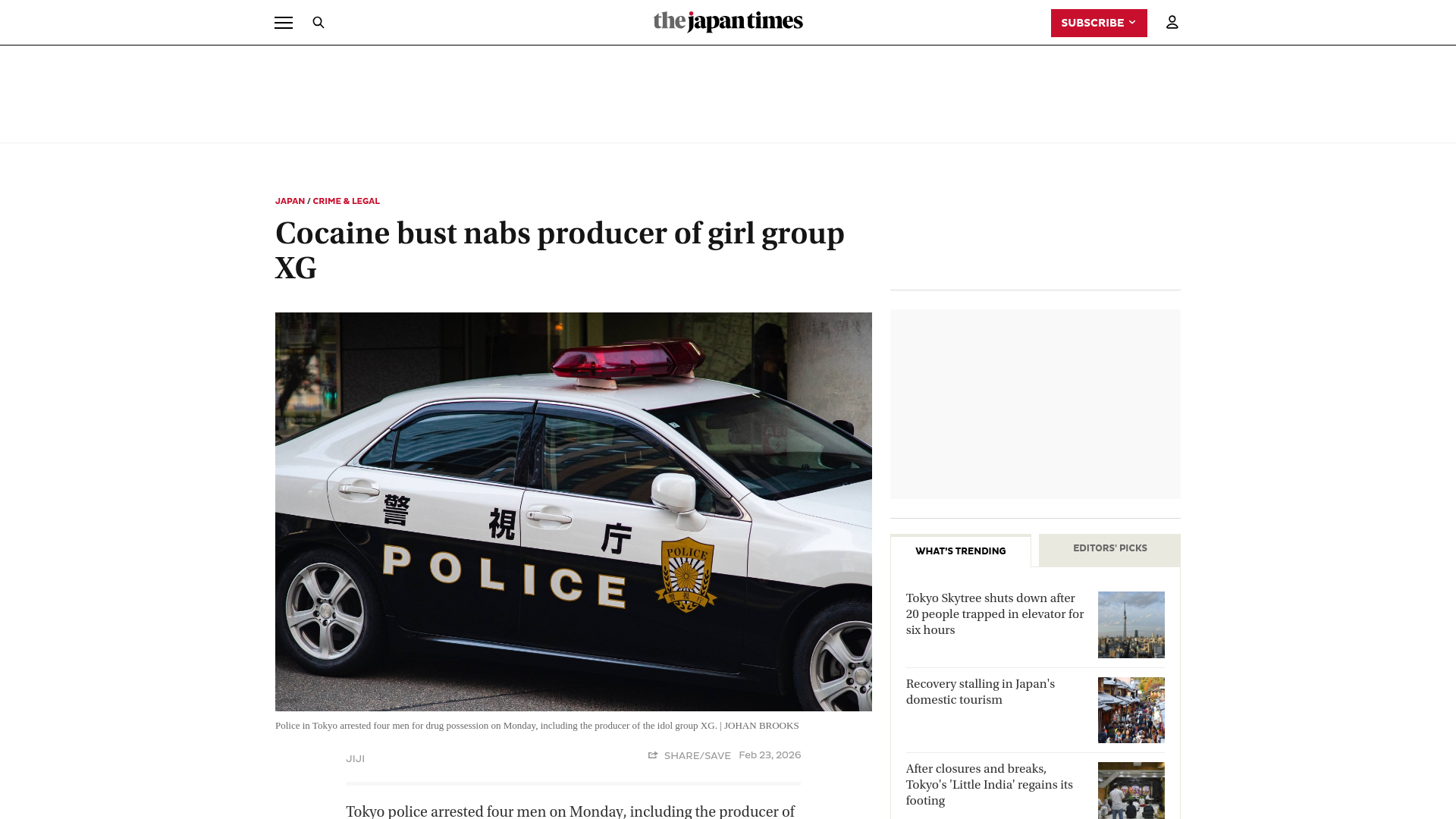This screenshot has width=1456, height=819.
Task: Click the JIJI byline
Action: pos(356,758)
